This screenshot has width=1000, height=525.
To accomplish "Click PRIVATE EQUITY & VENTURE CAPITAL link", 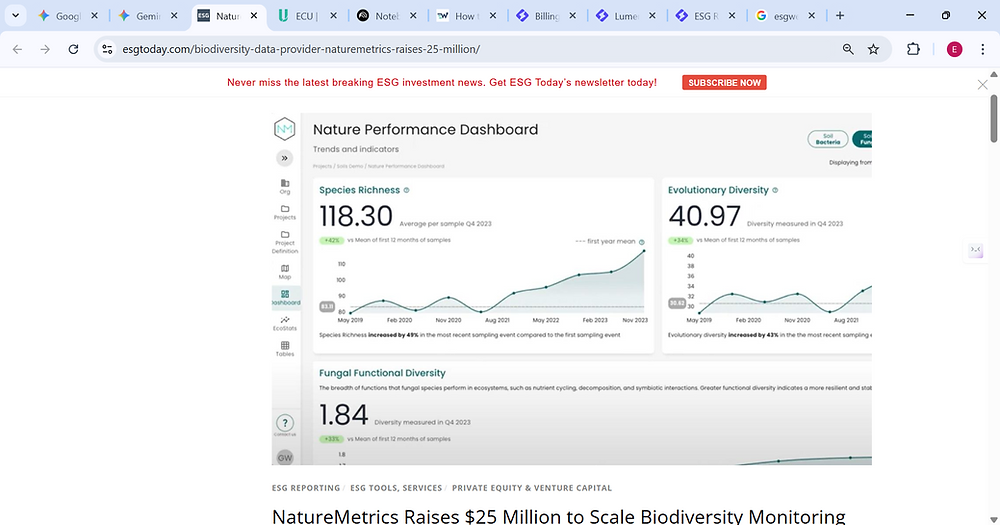I will [532, 488].
